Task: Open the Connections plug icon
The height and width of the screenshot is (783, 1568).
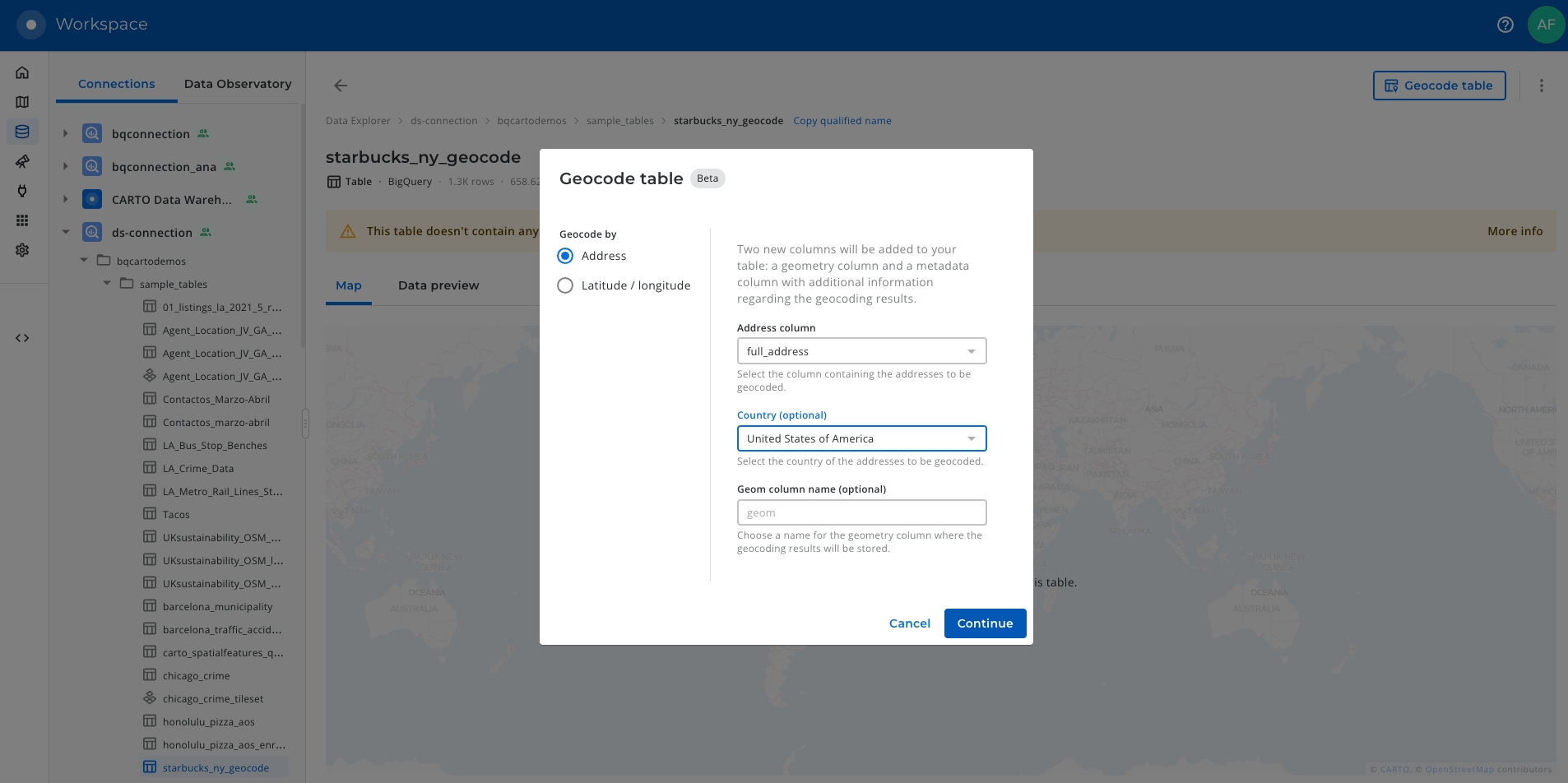Action: tap(22, 191)
